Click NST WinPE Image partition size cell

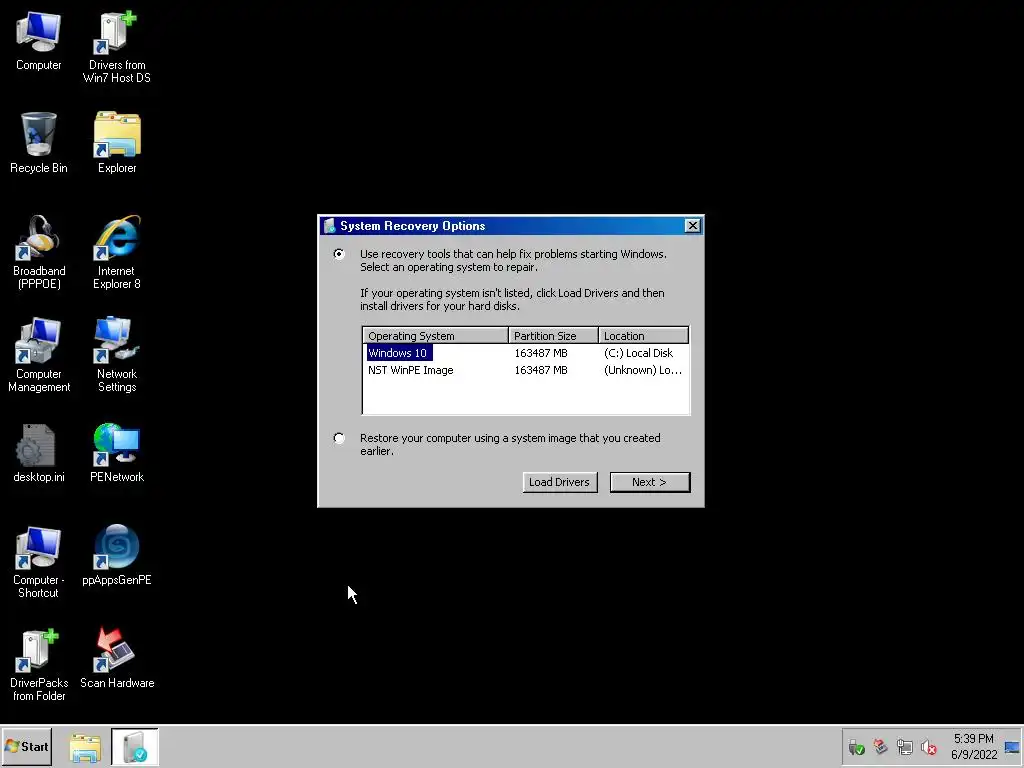[541, 370]
